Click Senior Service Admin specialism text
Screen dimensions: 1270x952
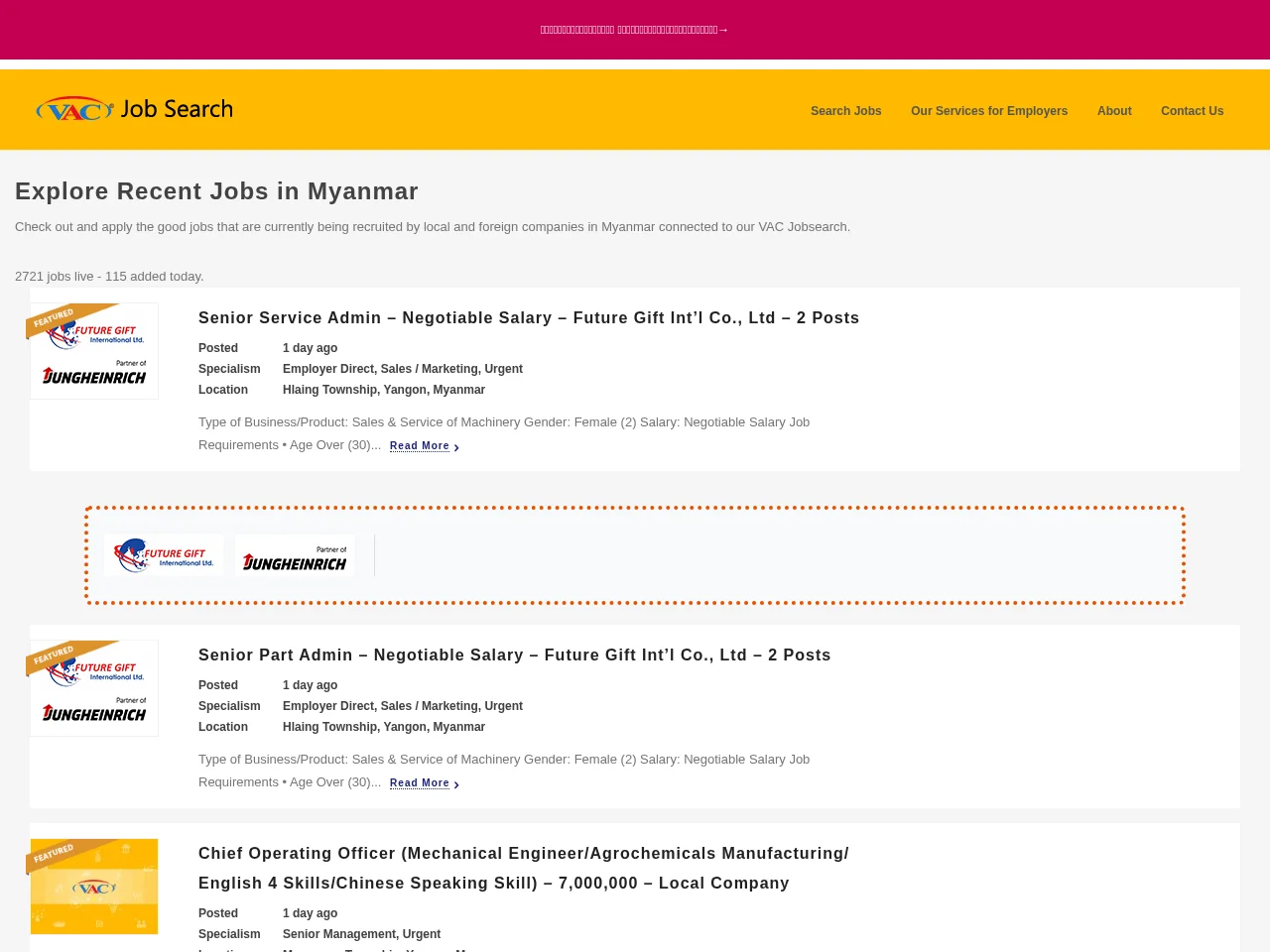tap(403, 369)
